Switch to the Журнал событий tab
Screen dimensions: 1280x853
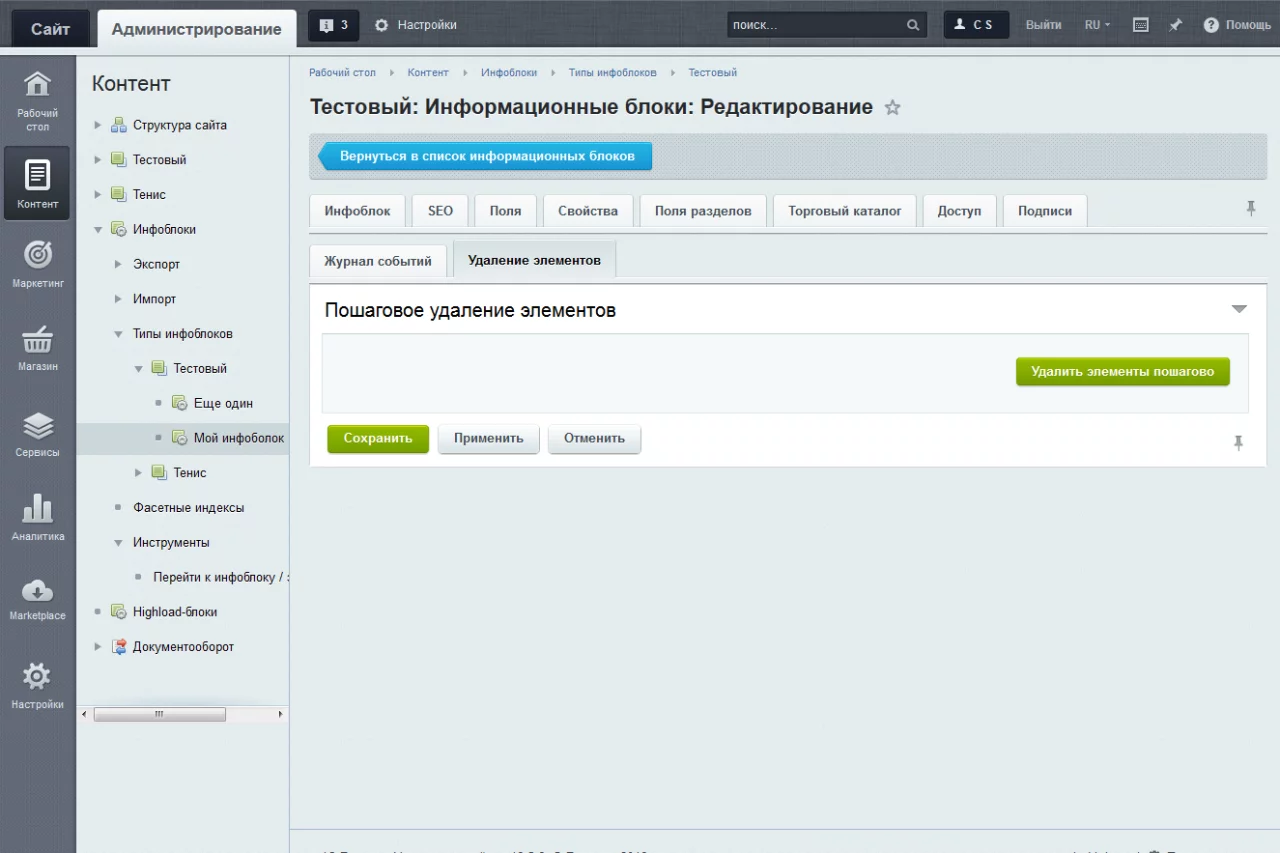pyautogui.click(x=377, y=261)
